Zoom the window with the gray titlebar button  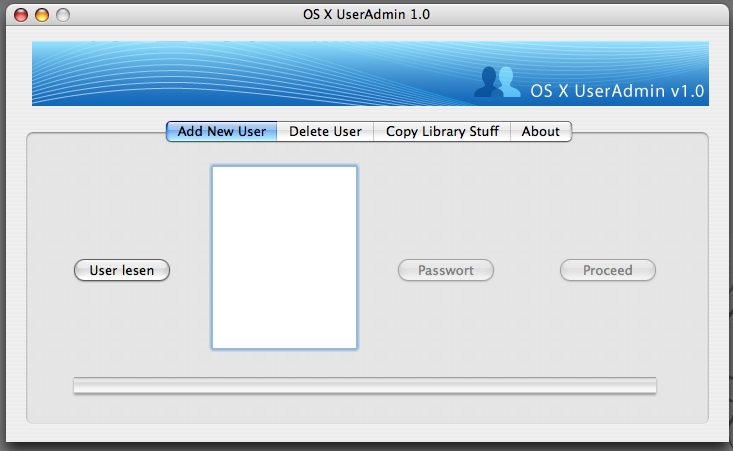pyautogui.click(x=63, y=15)
